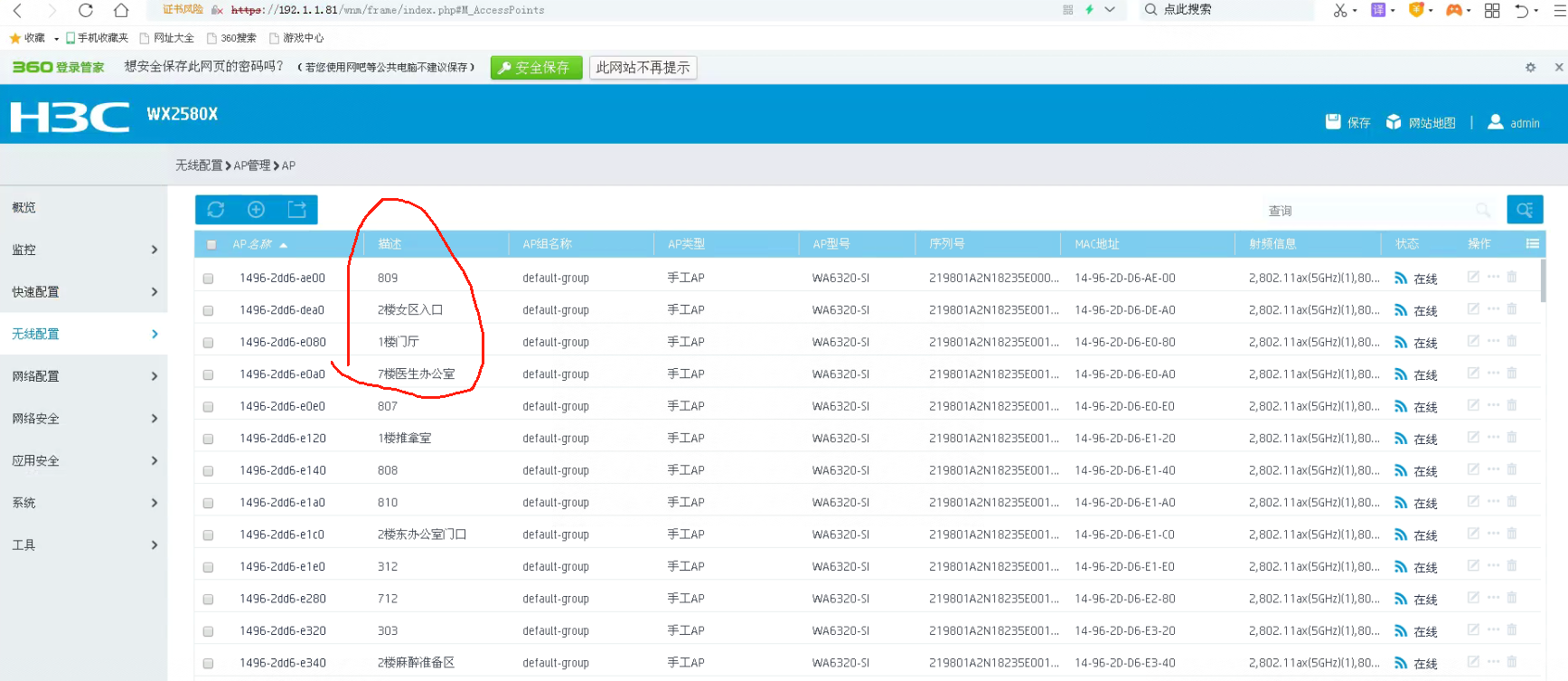1568x681 pixels.
Task: Go back in browser history
Action: point(17,10)
